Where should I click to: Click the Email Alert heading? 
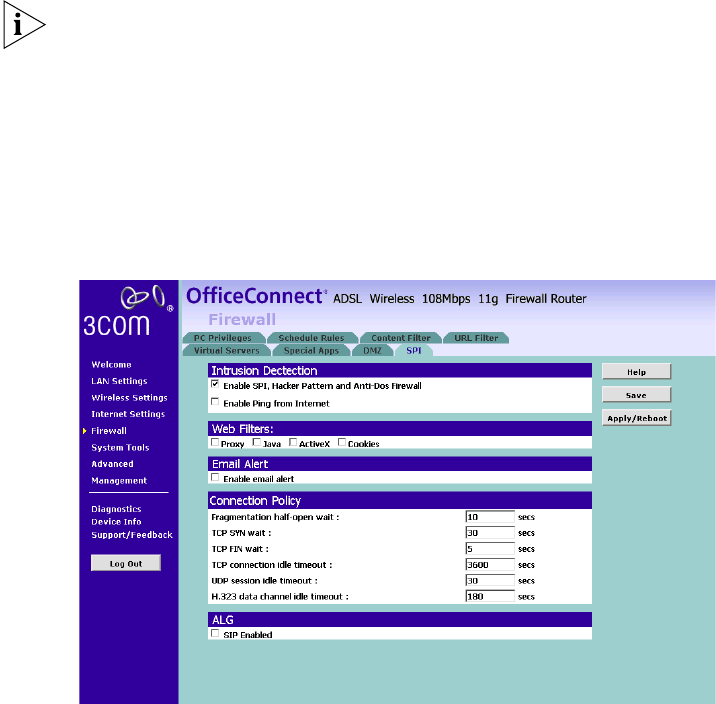click(x=400, y=464)
